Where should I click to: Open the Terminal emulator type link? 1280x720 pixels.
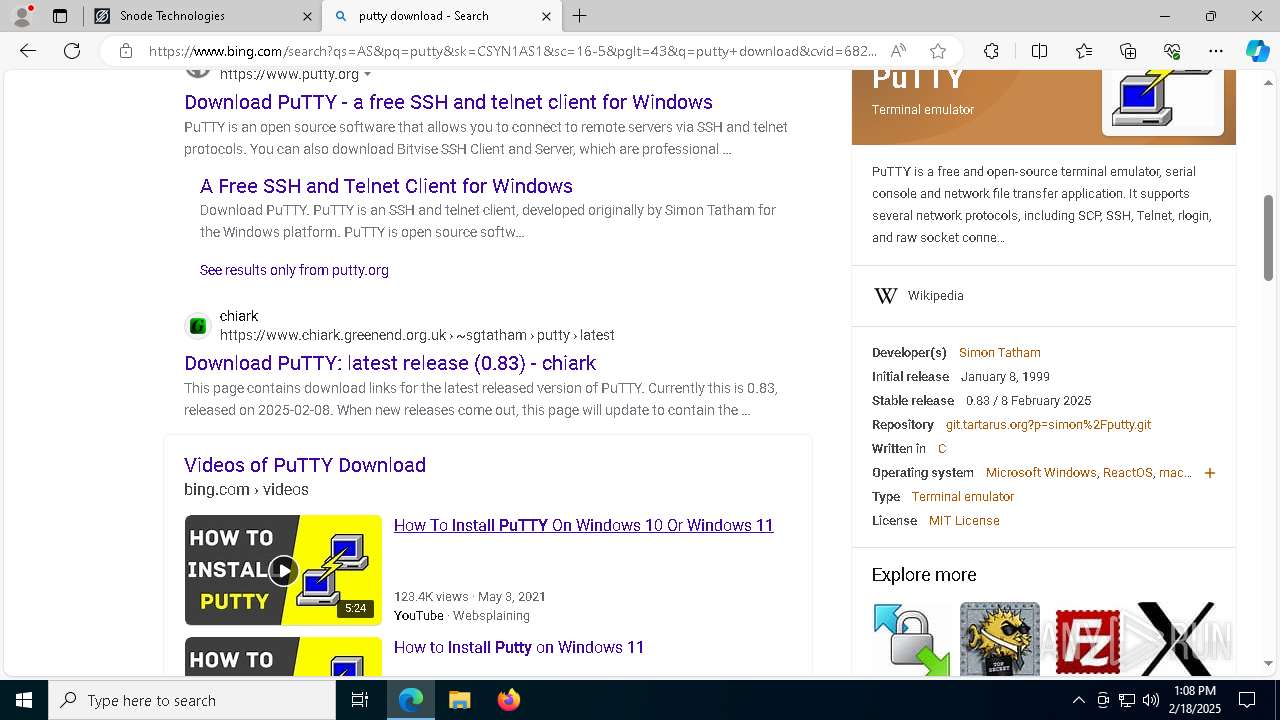(963, 497)
